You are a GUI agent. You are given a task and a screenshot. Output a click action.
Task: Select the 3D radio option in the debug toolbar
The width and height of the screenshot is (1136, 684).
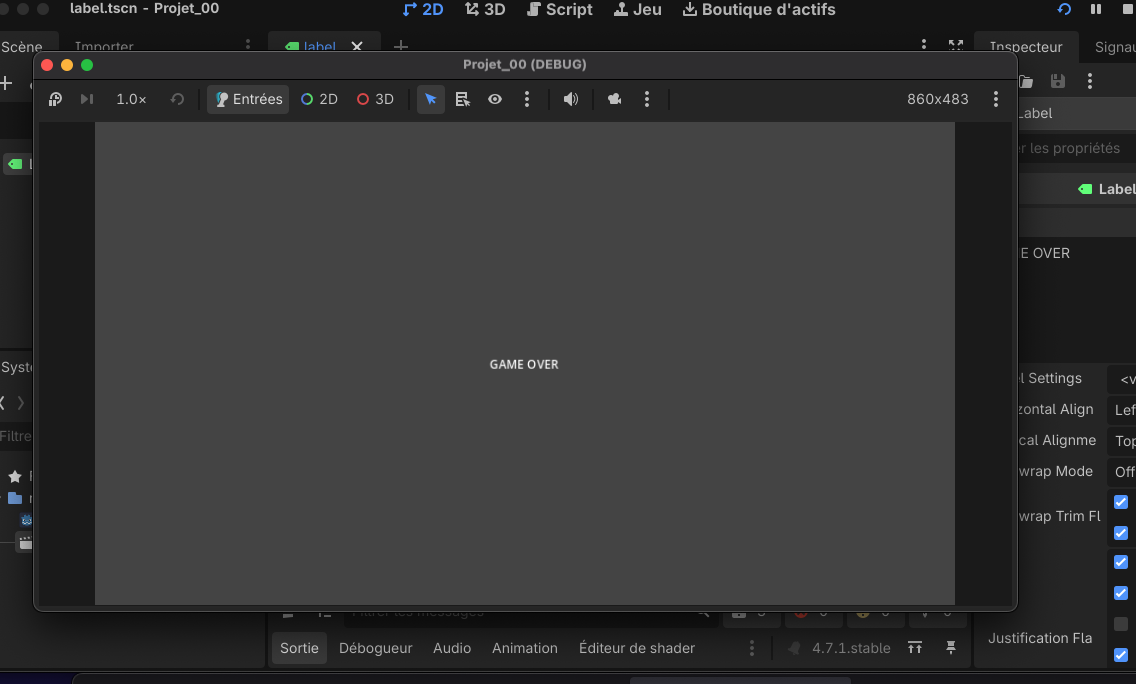(x=375, y=99)
